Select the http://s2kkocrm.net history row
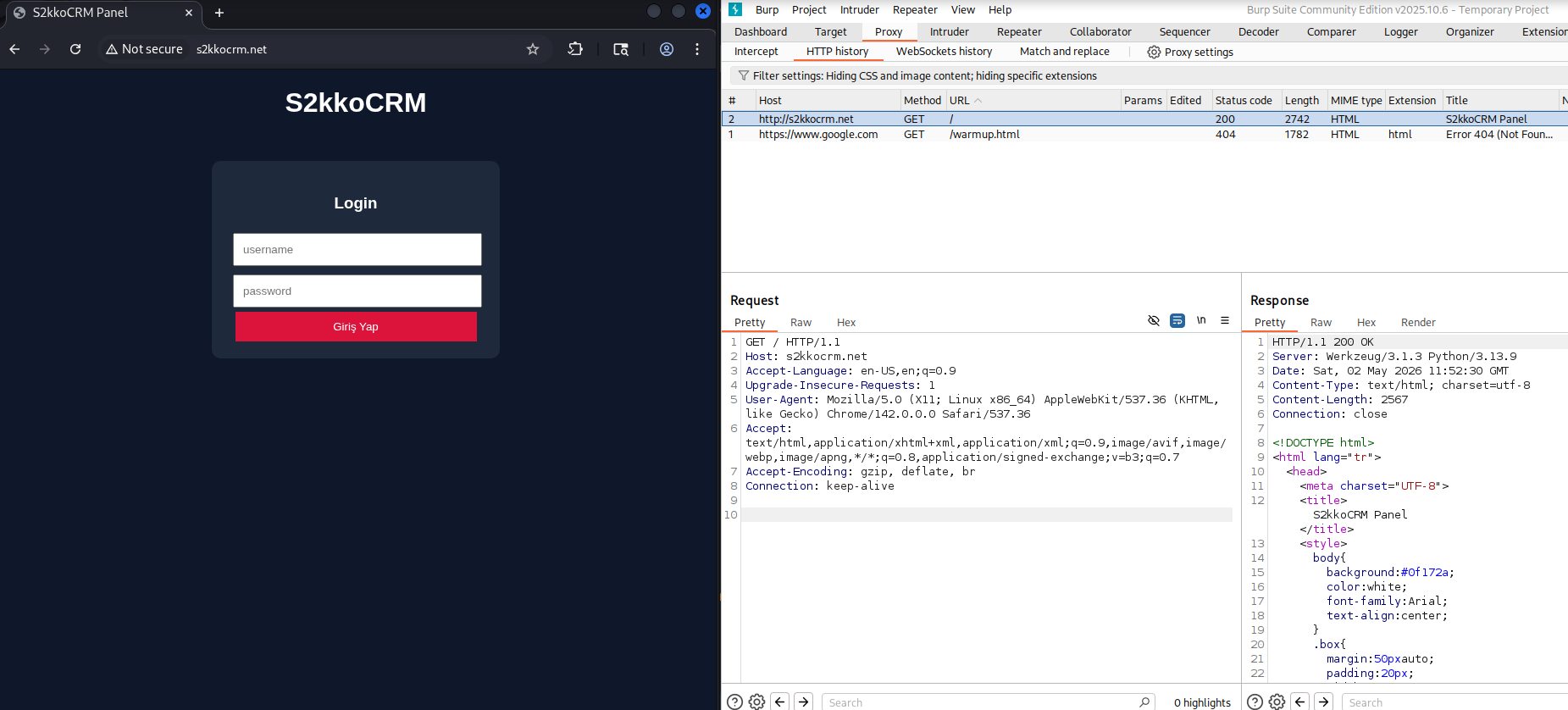Viewport: 1568px width, 710px height. [x=1144, y=119]
